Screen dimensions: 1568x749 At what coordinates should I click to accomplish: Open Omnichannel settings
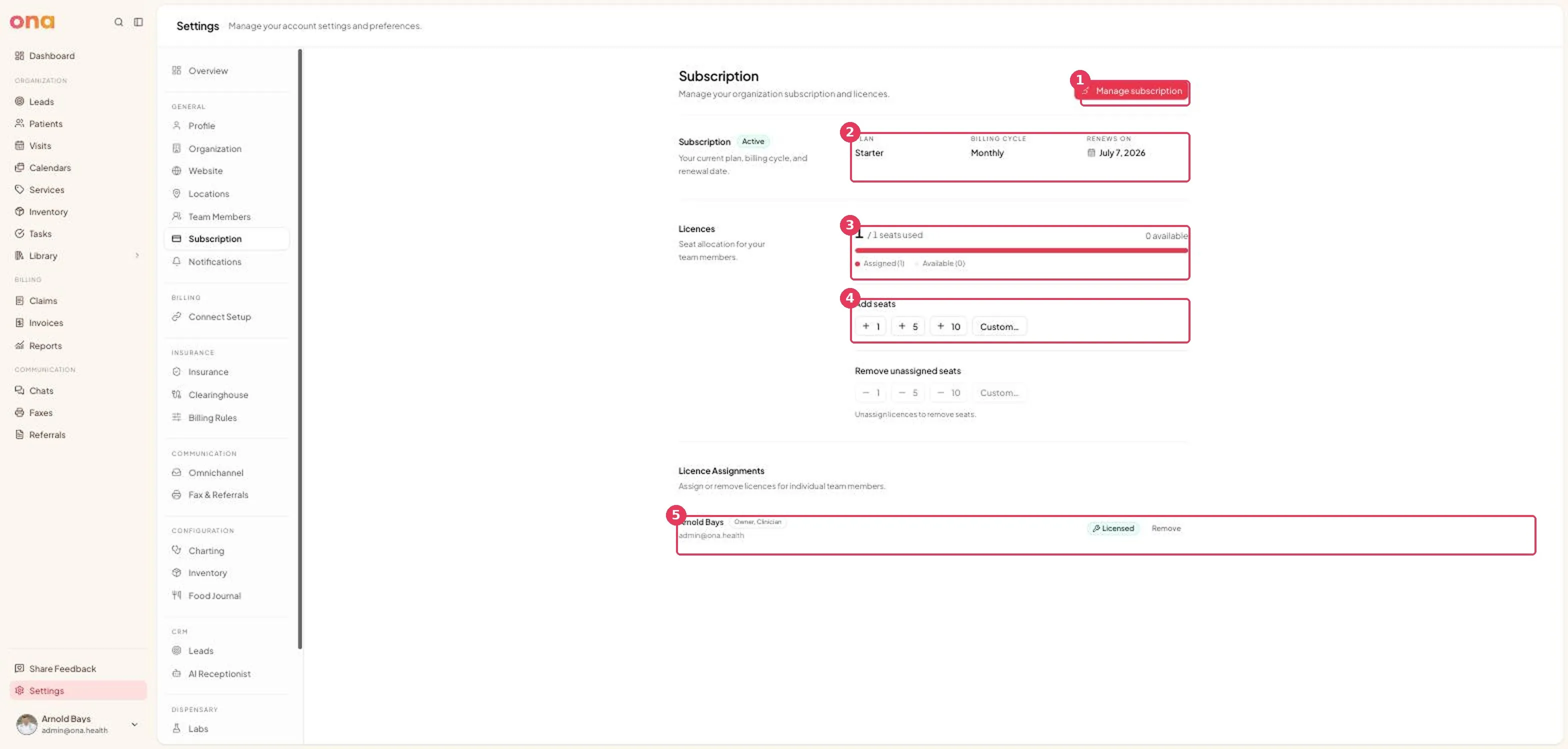pyautogui.click(x=226, y=473)
